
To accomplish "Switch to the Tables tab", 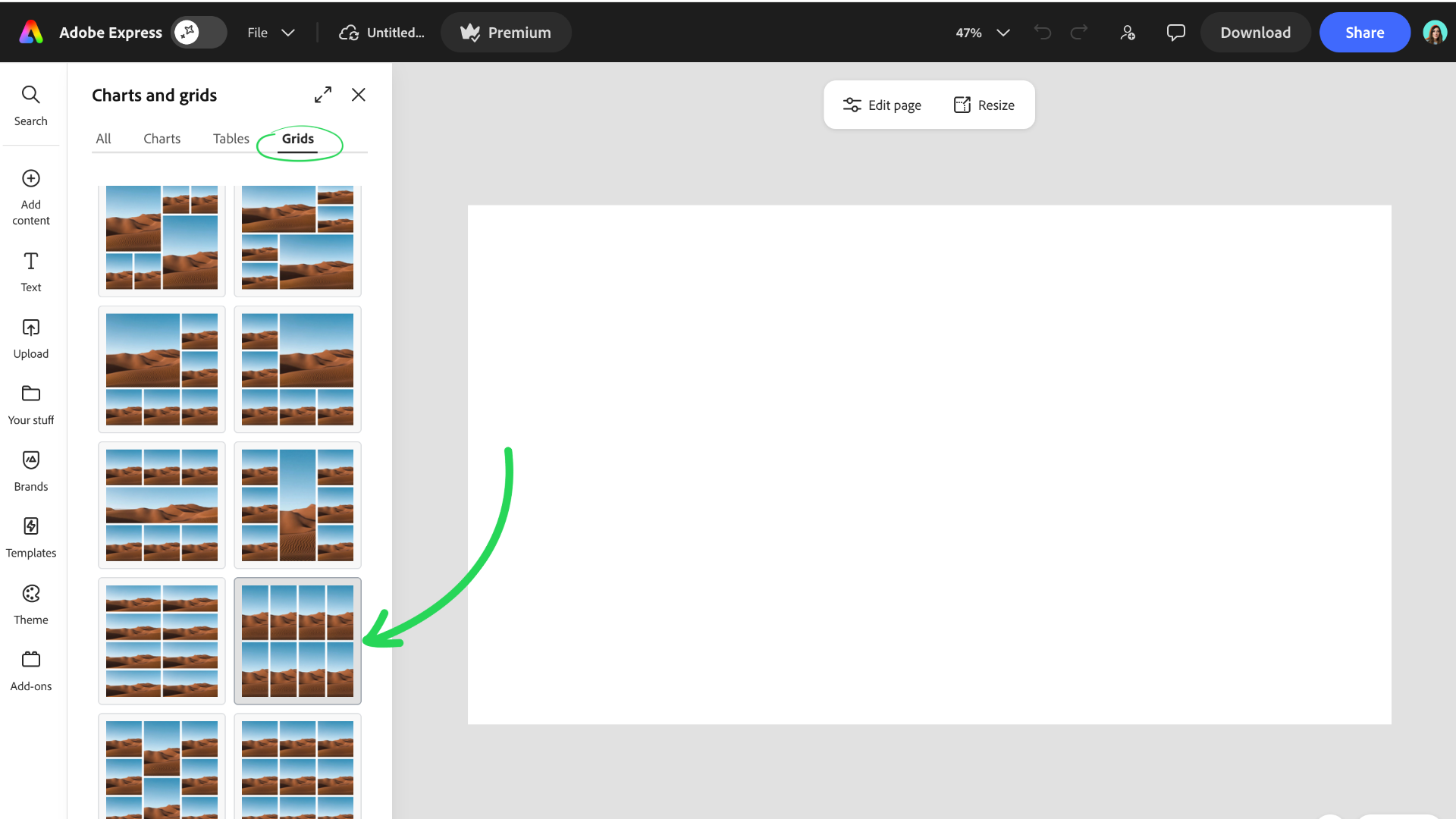I will 231,139.
